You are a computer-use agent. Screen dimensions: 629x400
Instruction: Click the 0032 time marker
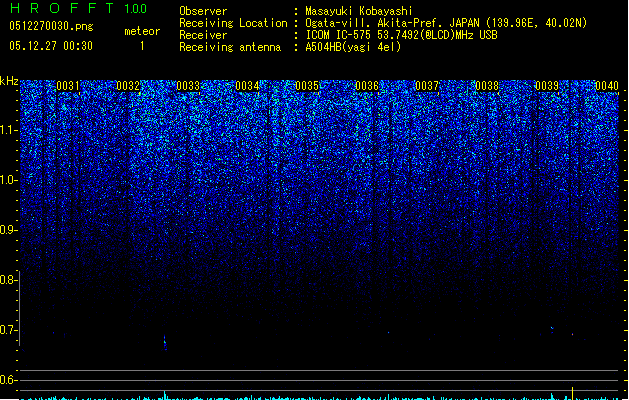[128, 86]
